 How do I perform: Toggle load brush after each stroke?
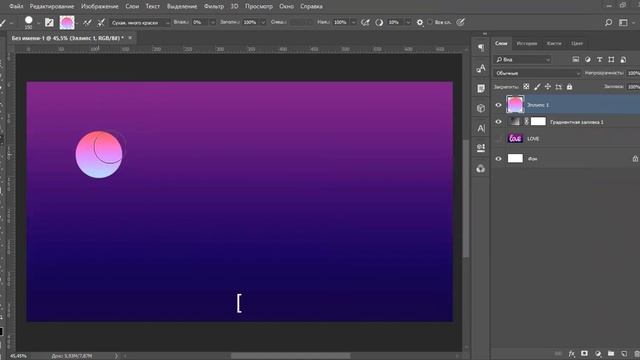pos(87,22)
